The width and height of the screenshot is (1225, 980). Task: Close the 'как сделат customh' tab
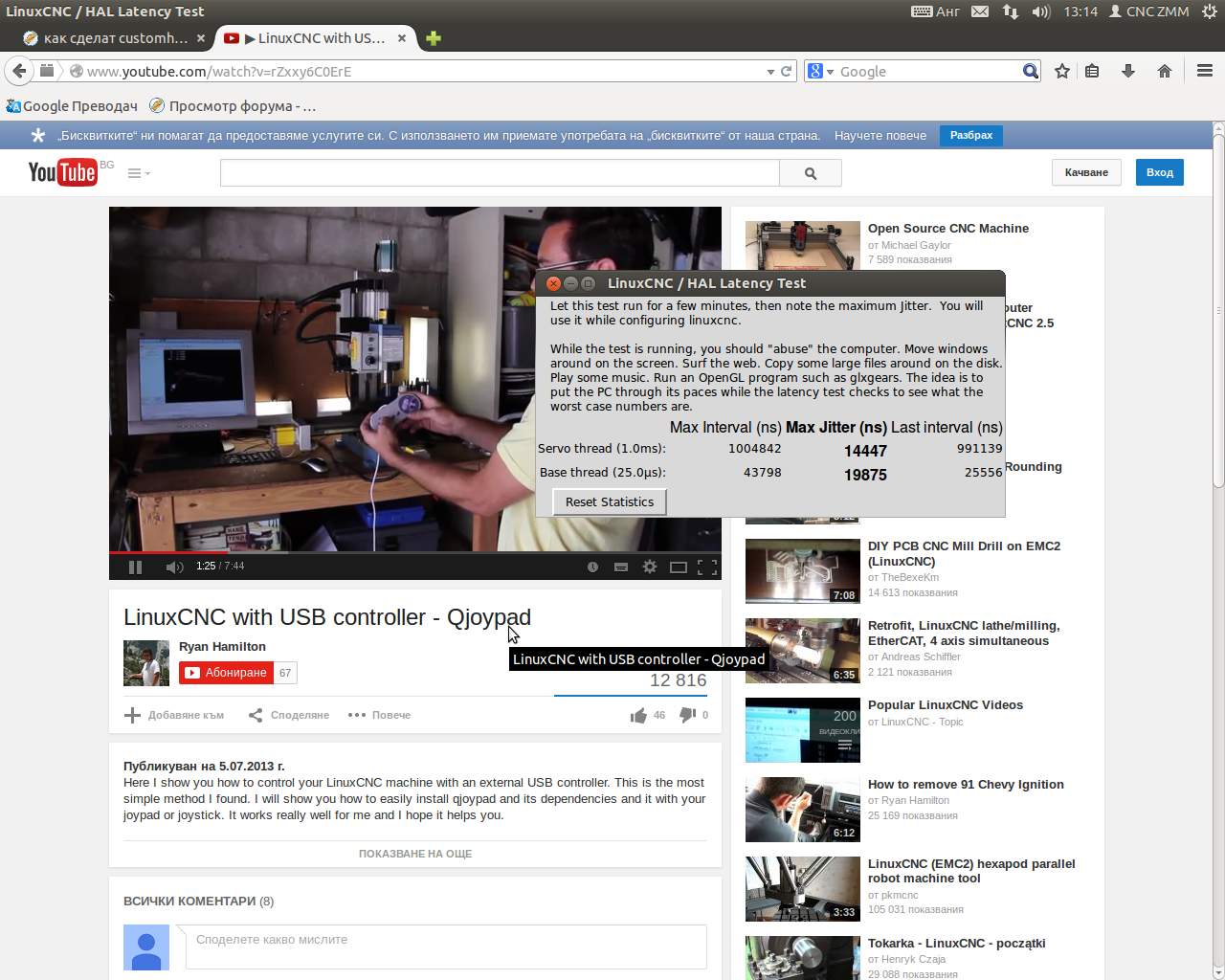point(201,38)
